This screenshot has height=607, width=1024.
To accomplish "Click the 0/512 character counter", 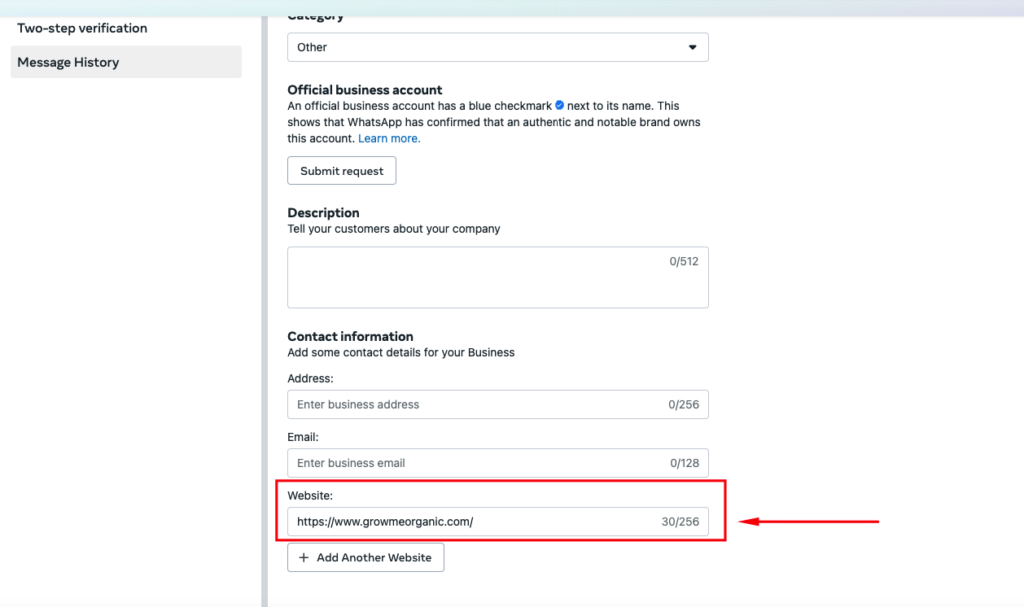I will coord(684,261).
